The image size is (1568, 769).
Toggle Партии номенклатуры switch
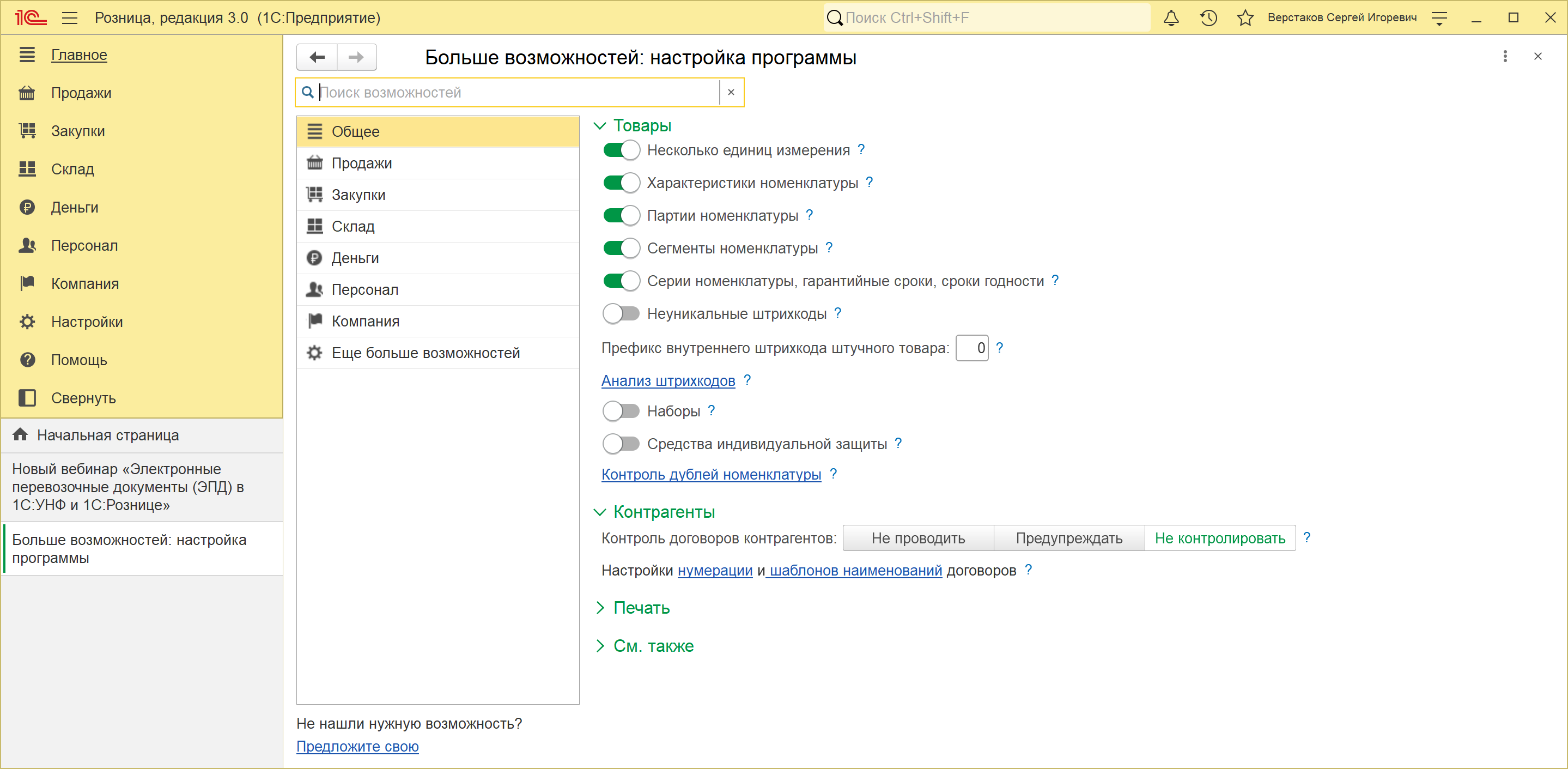coord(621,215)
